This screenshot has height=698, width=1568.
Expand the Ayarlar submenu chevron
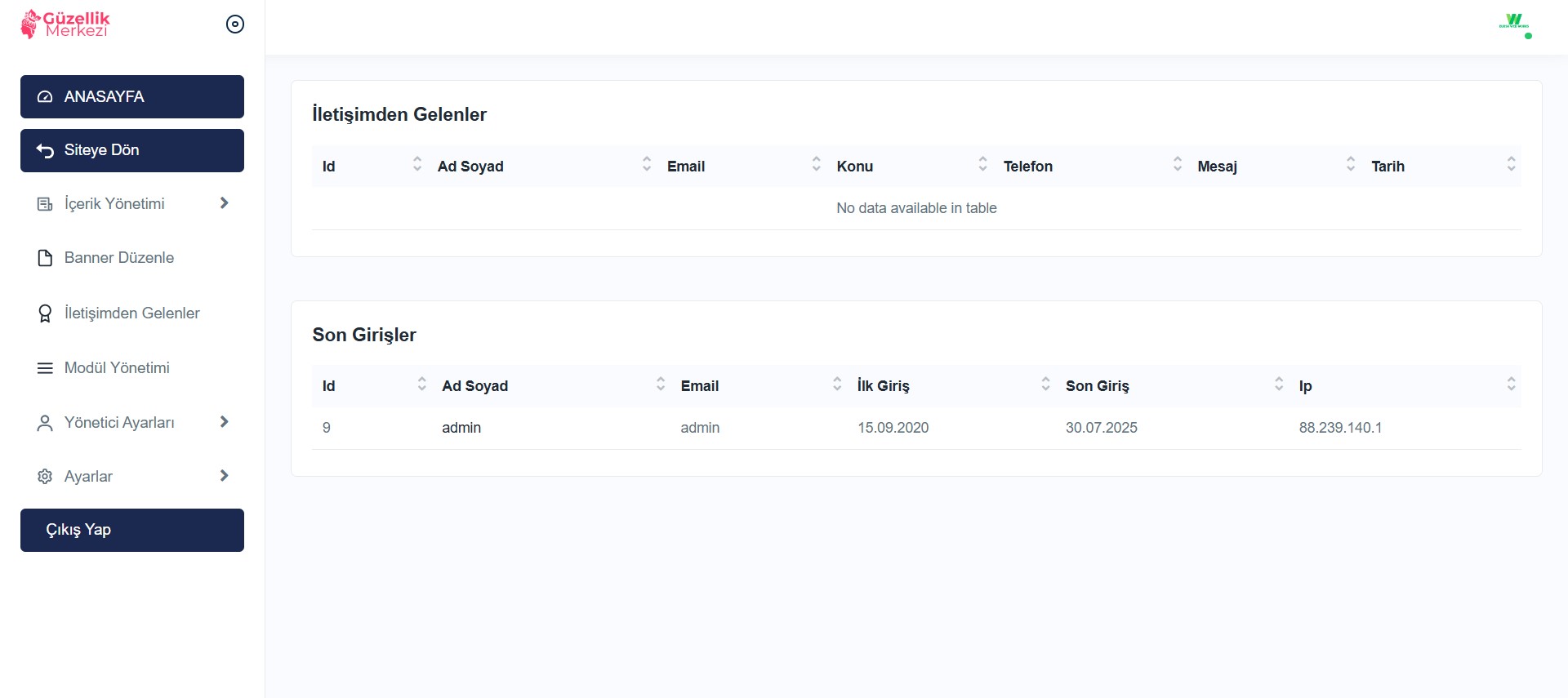(224, 476)
